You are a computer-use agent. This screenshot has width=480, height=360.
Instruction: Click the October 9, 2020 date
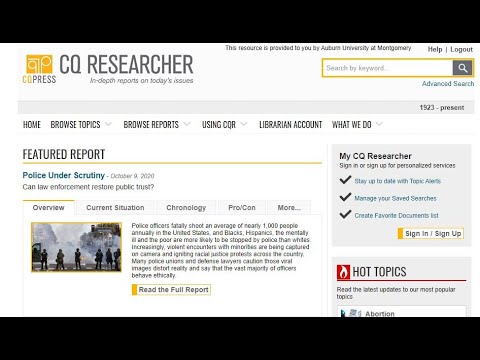tap(132, 176)
